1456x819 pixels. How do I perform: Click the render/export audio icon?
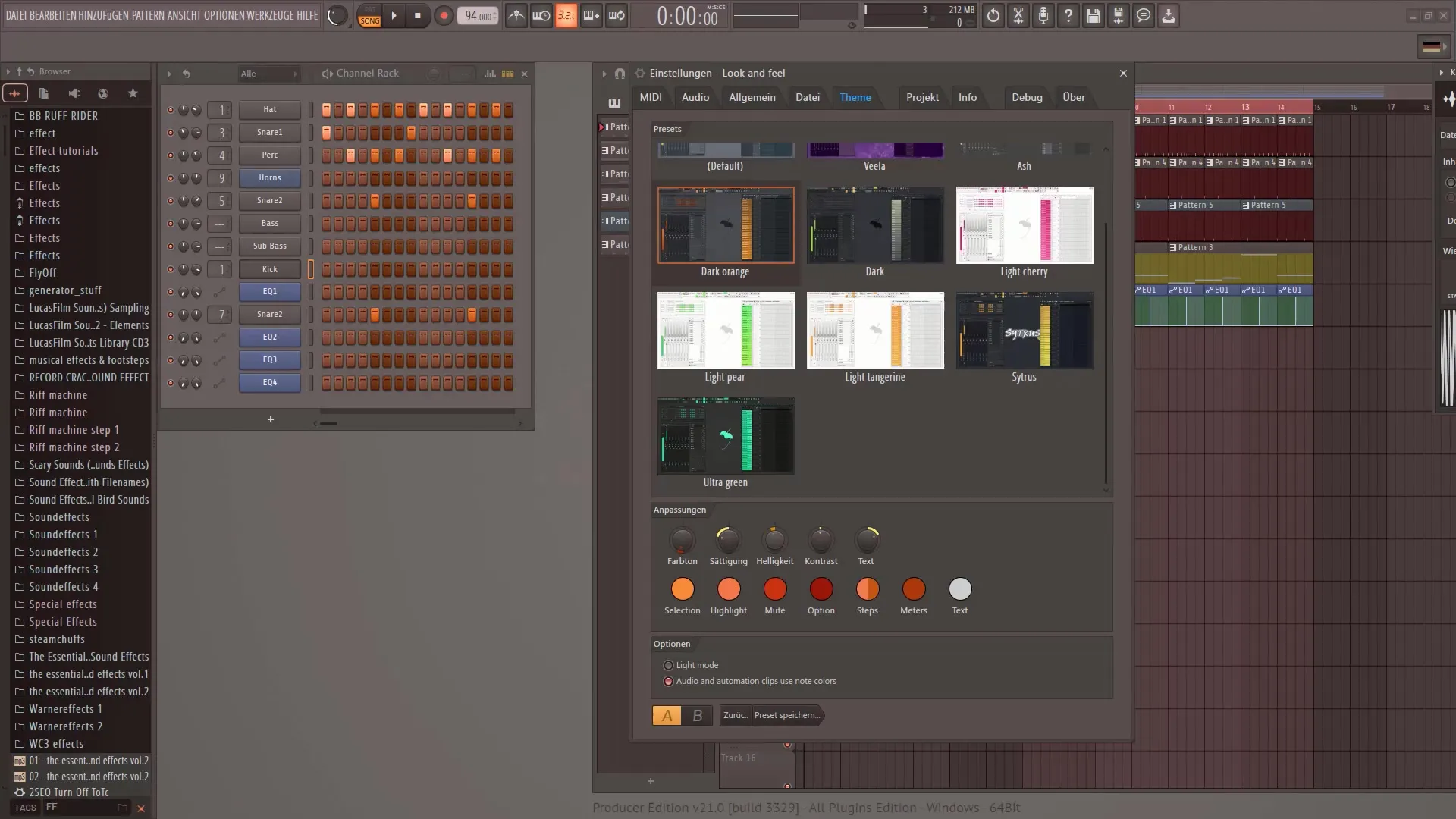1119,15
